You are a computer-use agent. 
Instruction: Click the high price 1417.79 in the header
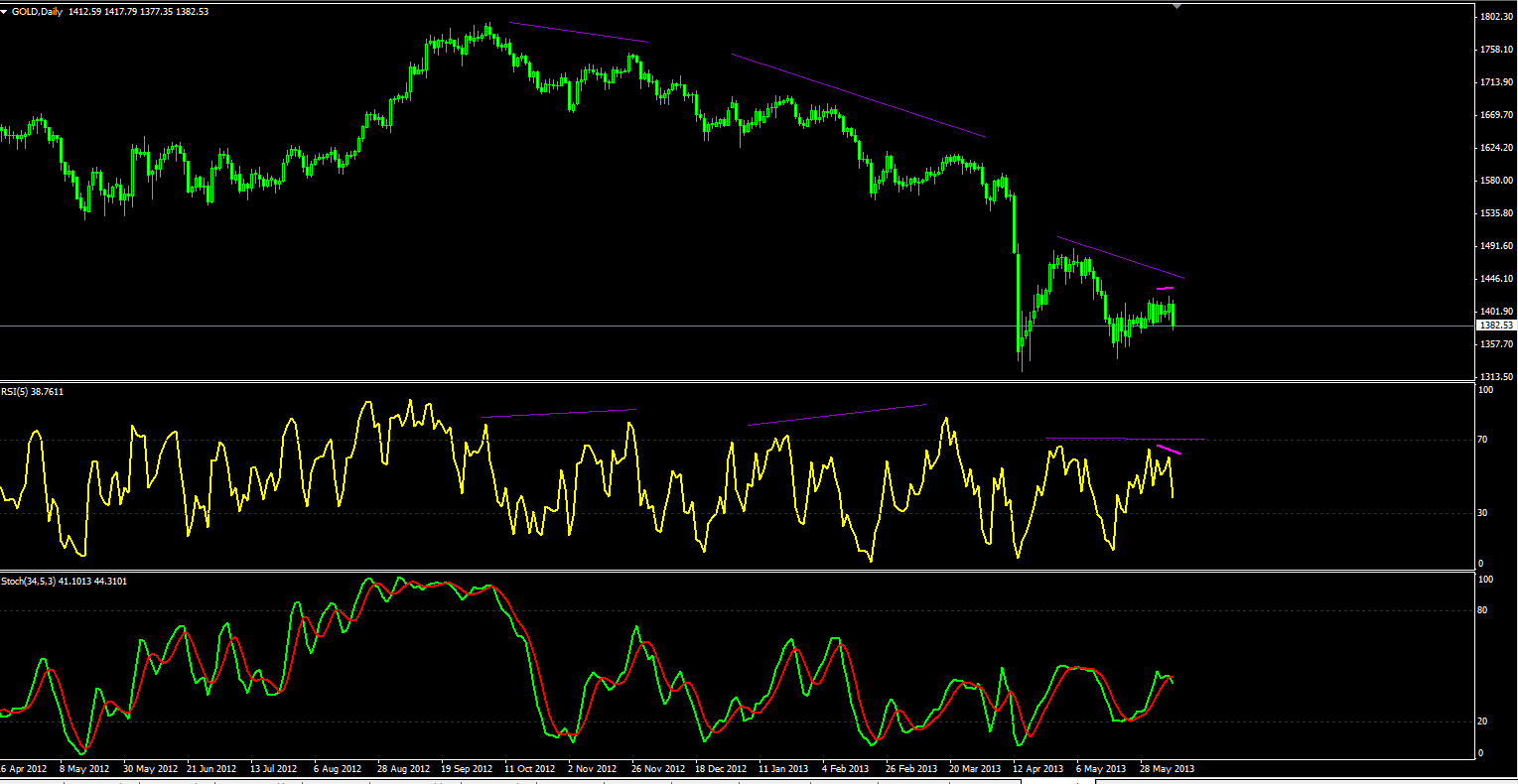[x=121, y=11]
